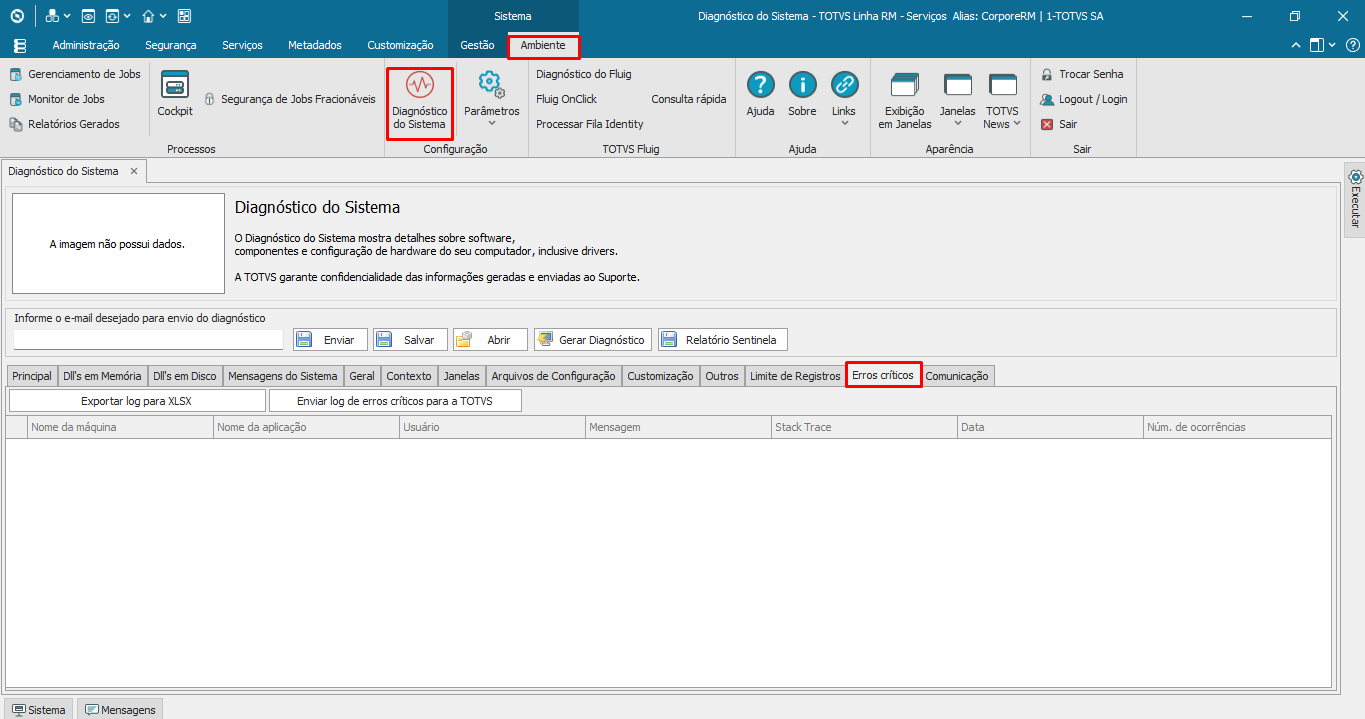Open the Mensagens panel at bottom
Image resolution: width=1365 pixels, height=719 pixels.
pyautogui.click(x=120, y=710)
